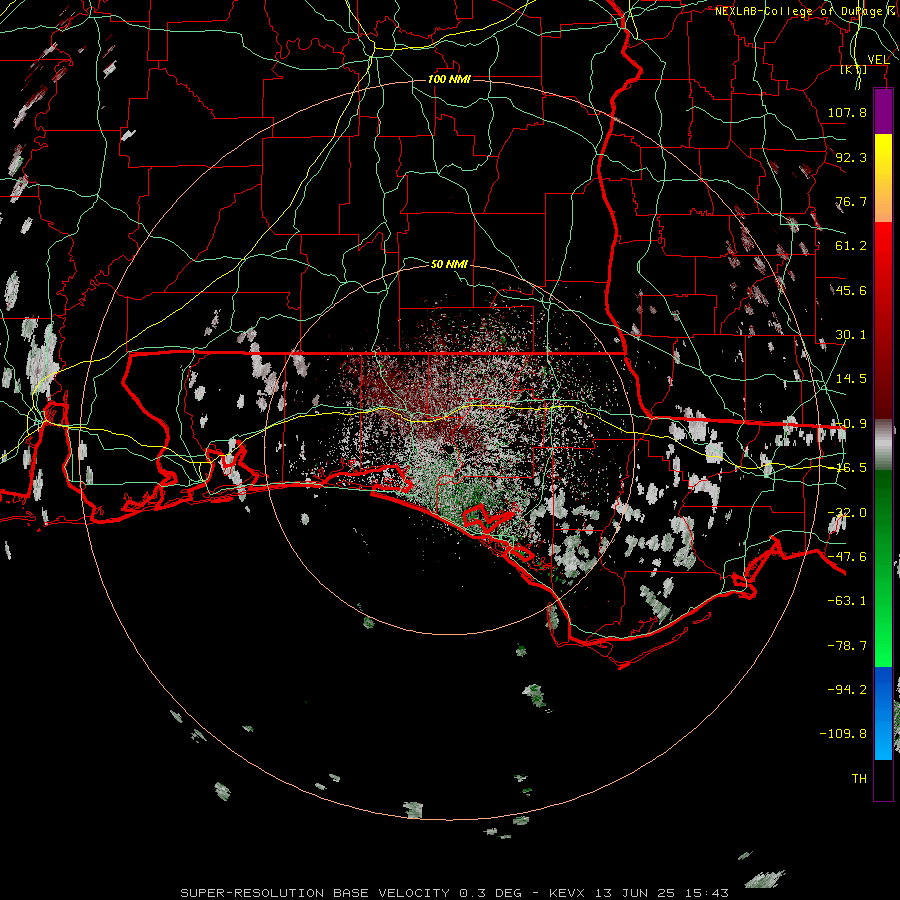Image resolution: width=900 pixels, height=900 pixels.
Task: Click the 45.6 knots scale label
Action: pyautogui.click(x=851, y=290)
